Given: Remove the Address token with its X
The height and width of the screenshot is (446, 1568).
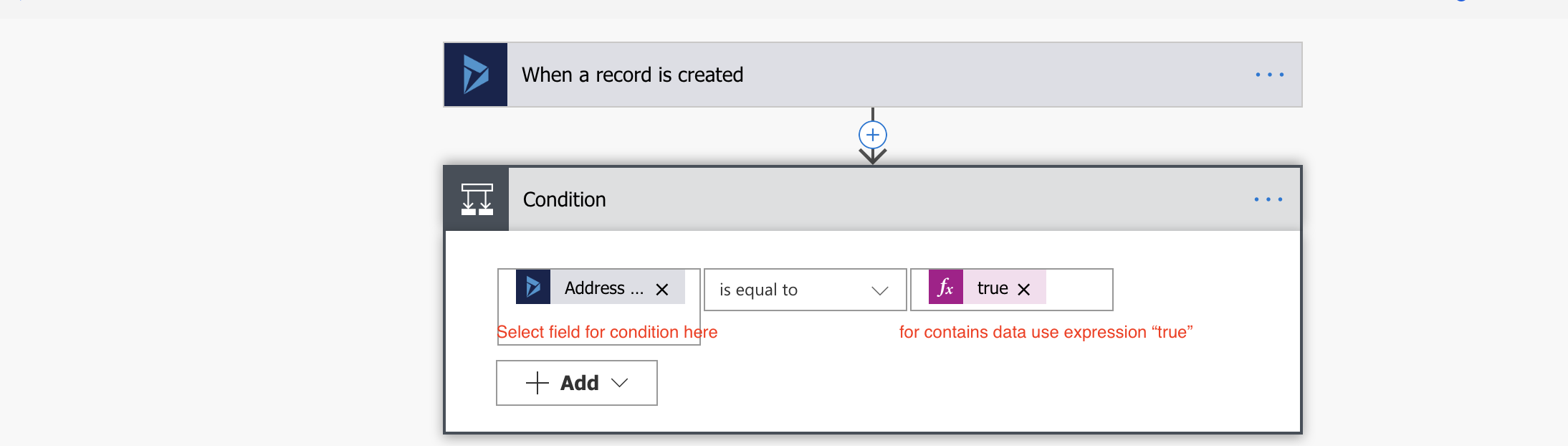Looking at the screenshot, I should pos(662,289).
